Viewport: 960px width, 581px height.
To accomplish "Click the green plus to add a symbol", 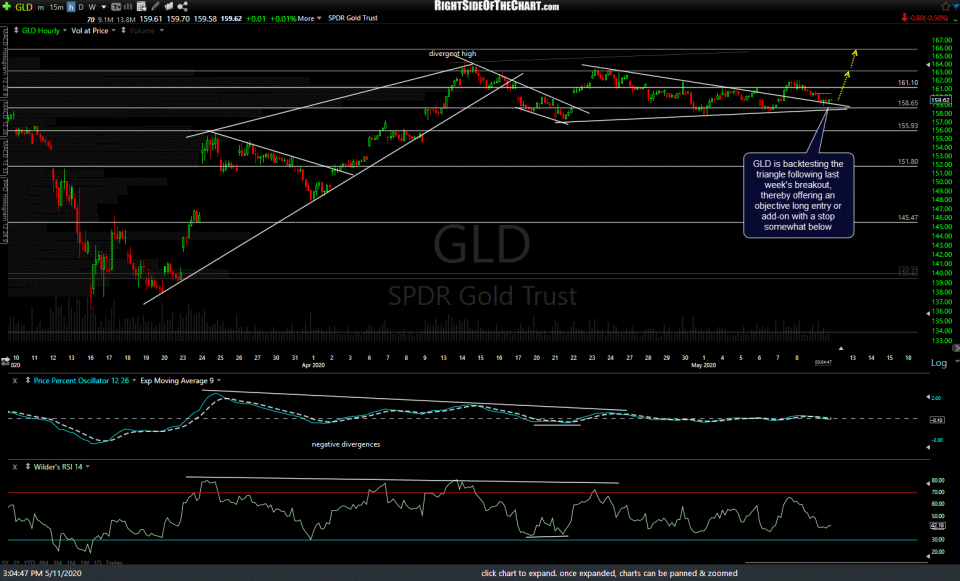I will [6, 8].
